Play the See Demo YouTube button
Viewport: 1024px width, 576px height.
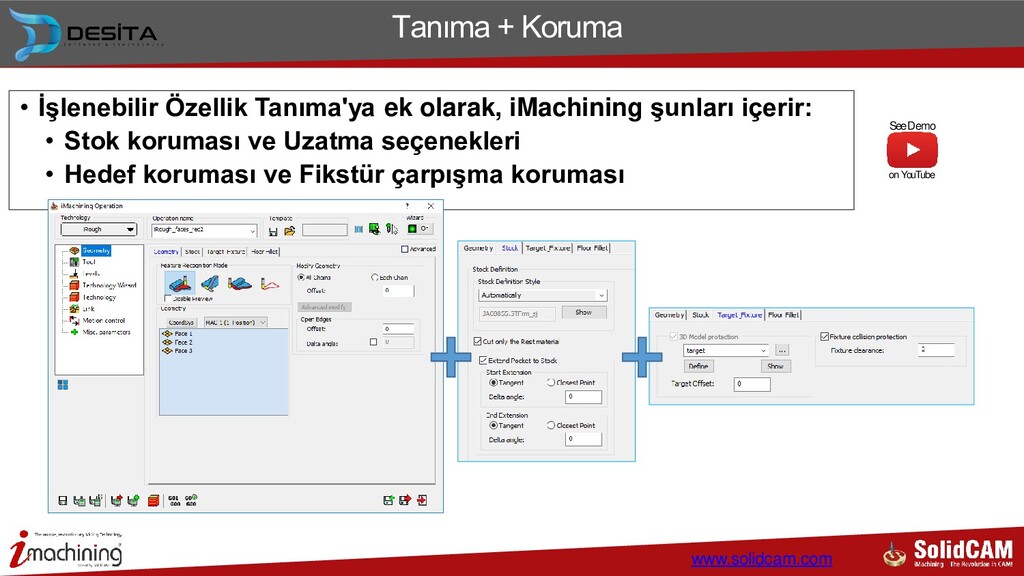[912, 150]
